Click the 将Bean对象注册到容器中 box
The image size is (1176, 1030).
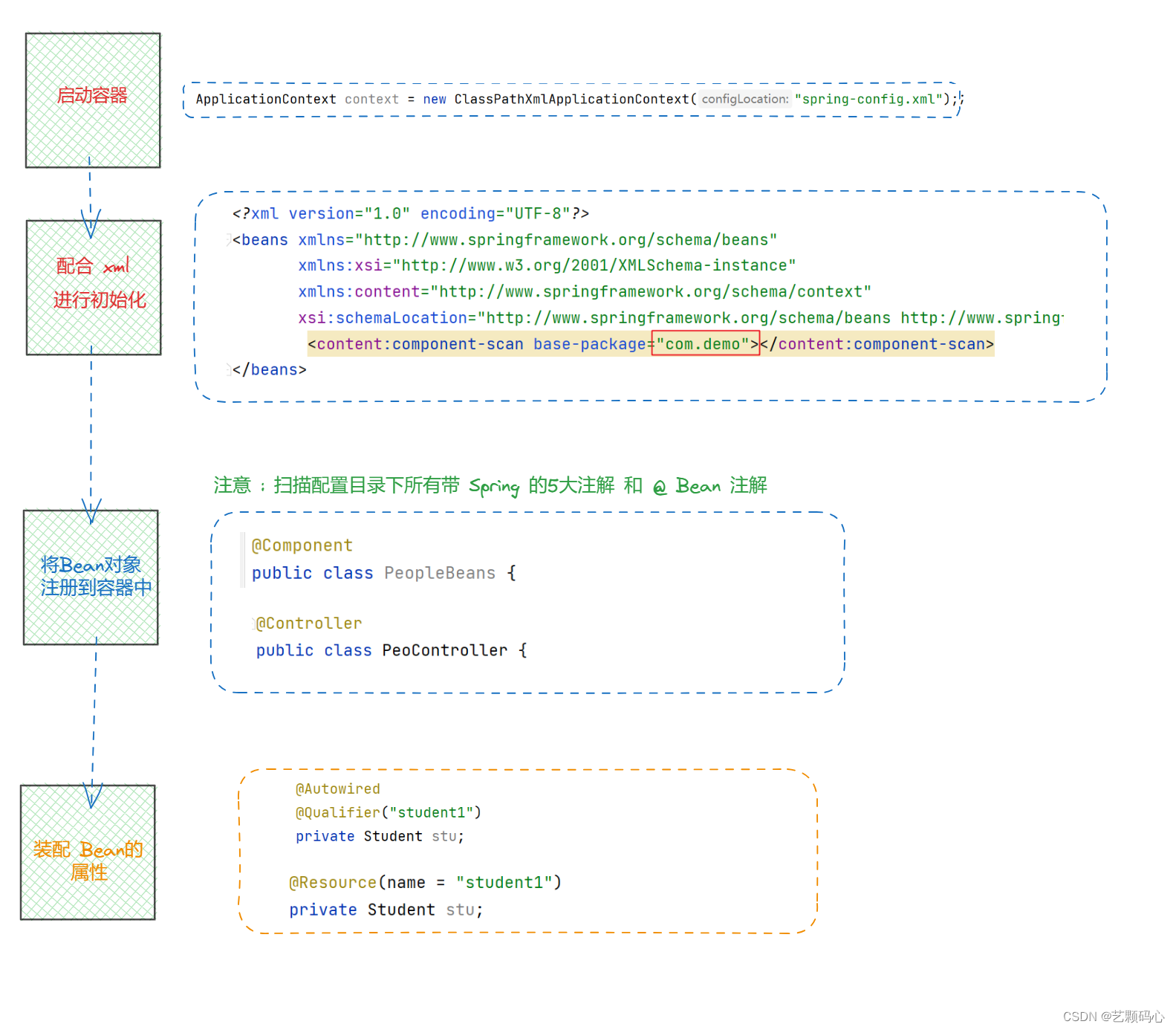tap(91, 577)
